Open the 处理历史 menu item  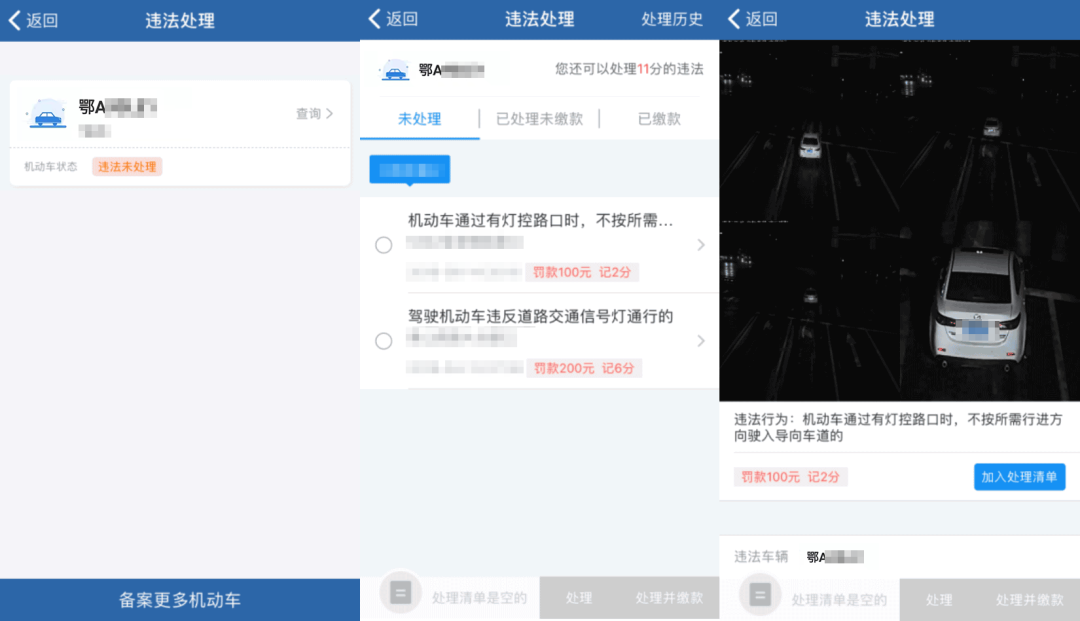tap(671, 19)
